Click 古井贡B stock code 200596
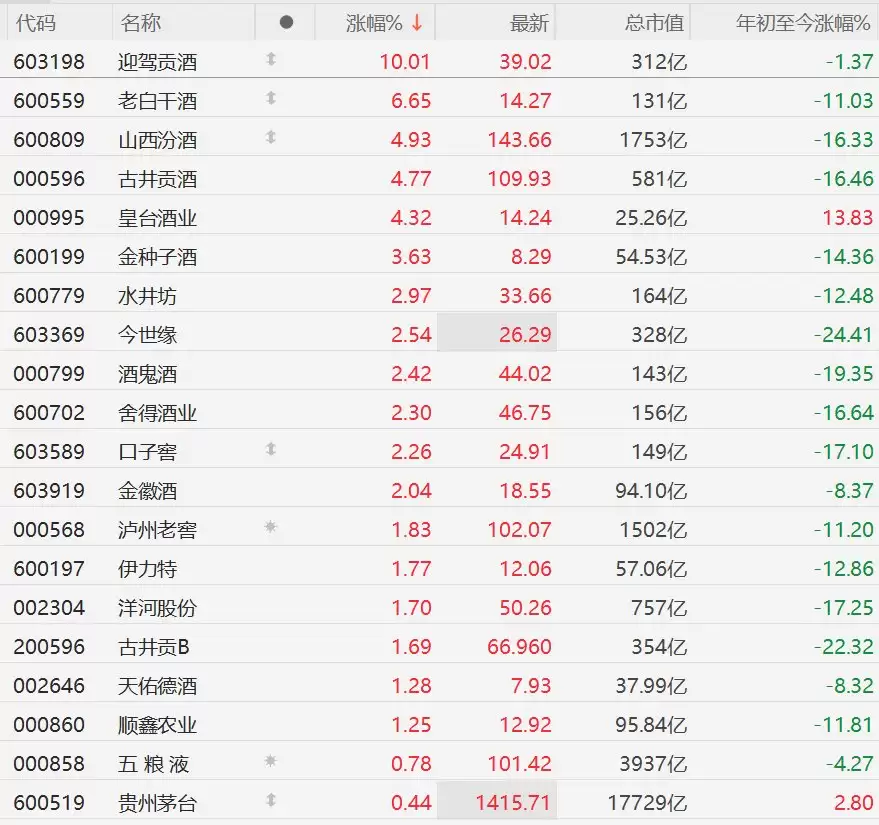 pos(49,646)
